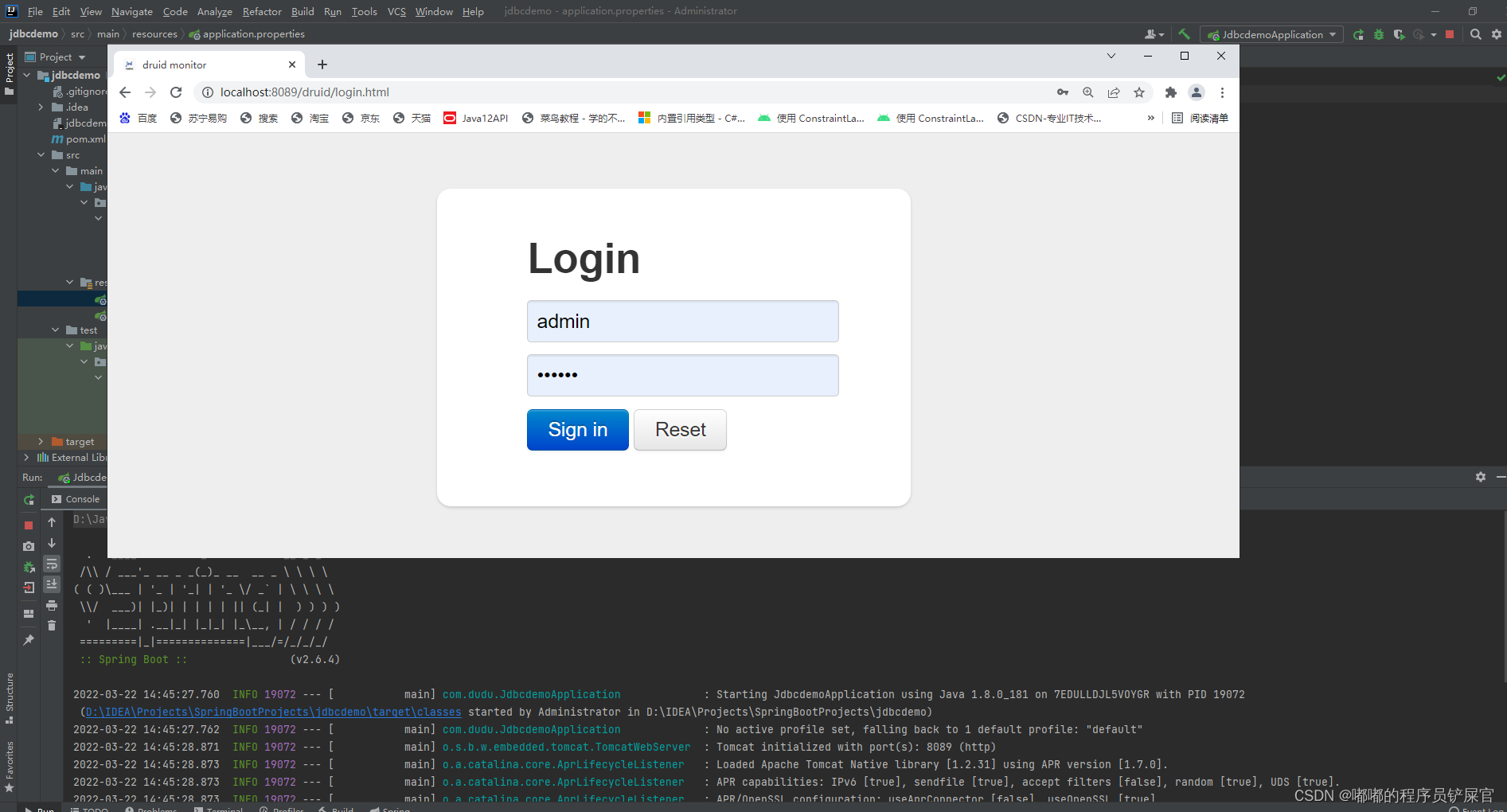
Task: Collapse the test folder
Action: (x=55, y=330)
